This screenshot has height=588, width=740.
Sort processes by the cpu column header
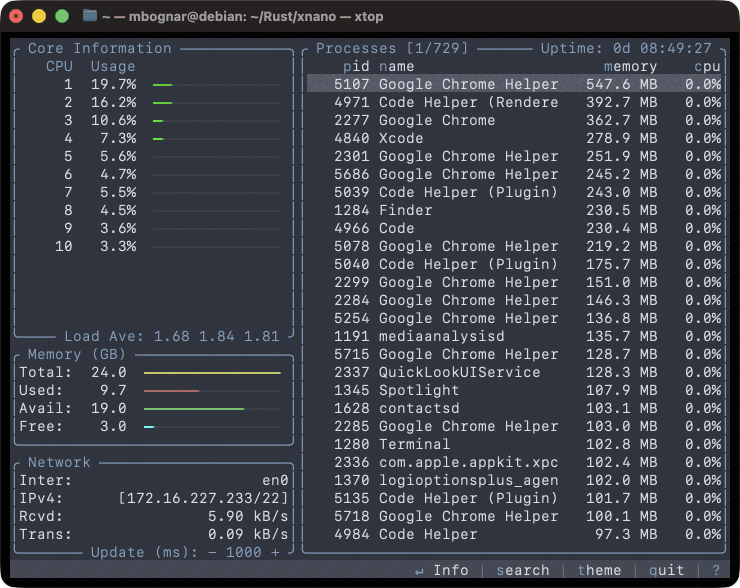coord(707,67)
